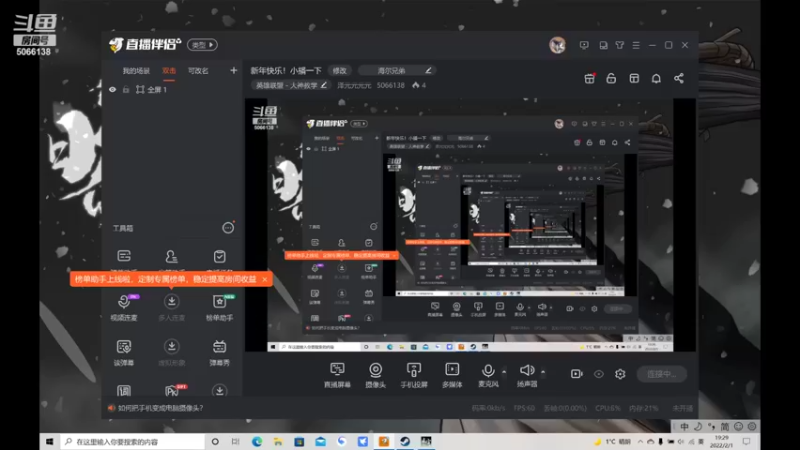Open the 弹幕秀 danmaku show tool

219,352
